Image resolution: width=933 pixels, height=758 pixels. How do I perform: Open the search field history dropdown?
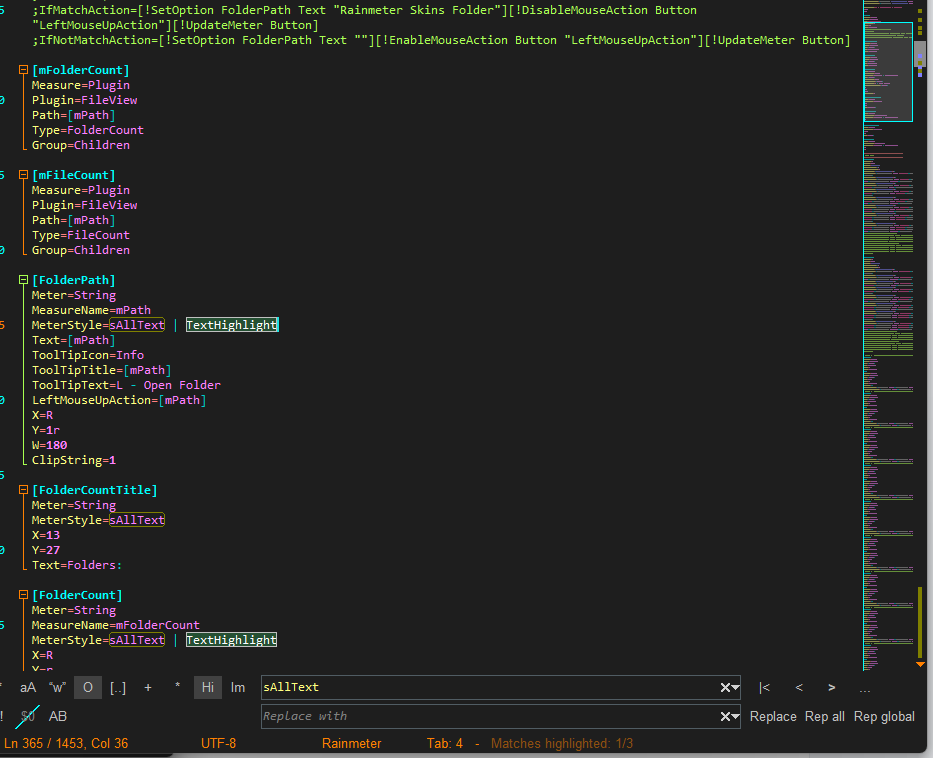736,688
